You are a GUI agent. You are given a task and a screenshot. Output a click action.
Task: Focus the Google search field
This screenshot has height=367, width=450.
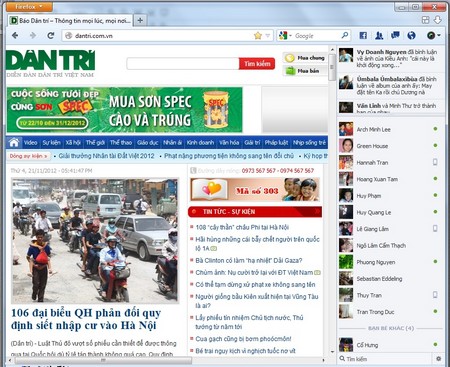pos(315,36)
